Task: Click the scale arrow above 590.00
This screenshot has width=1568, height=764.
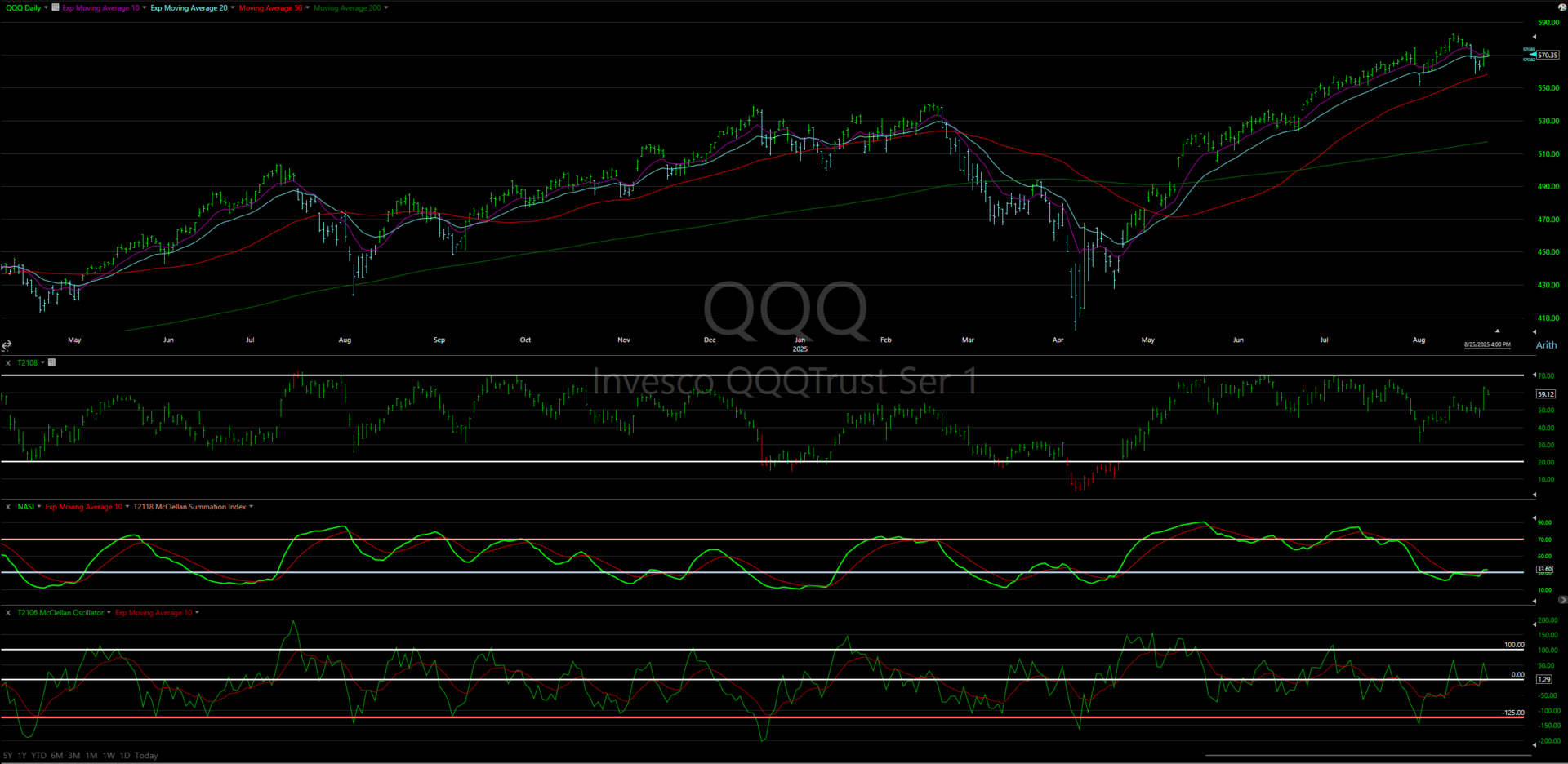Action: coord(1534,37)
